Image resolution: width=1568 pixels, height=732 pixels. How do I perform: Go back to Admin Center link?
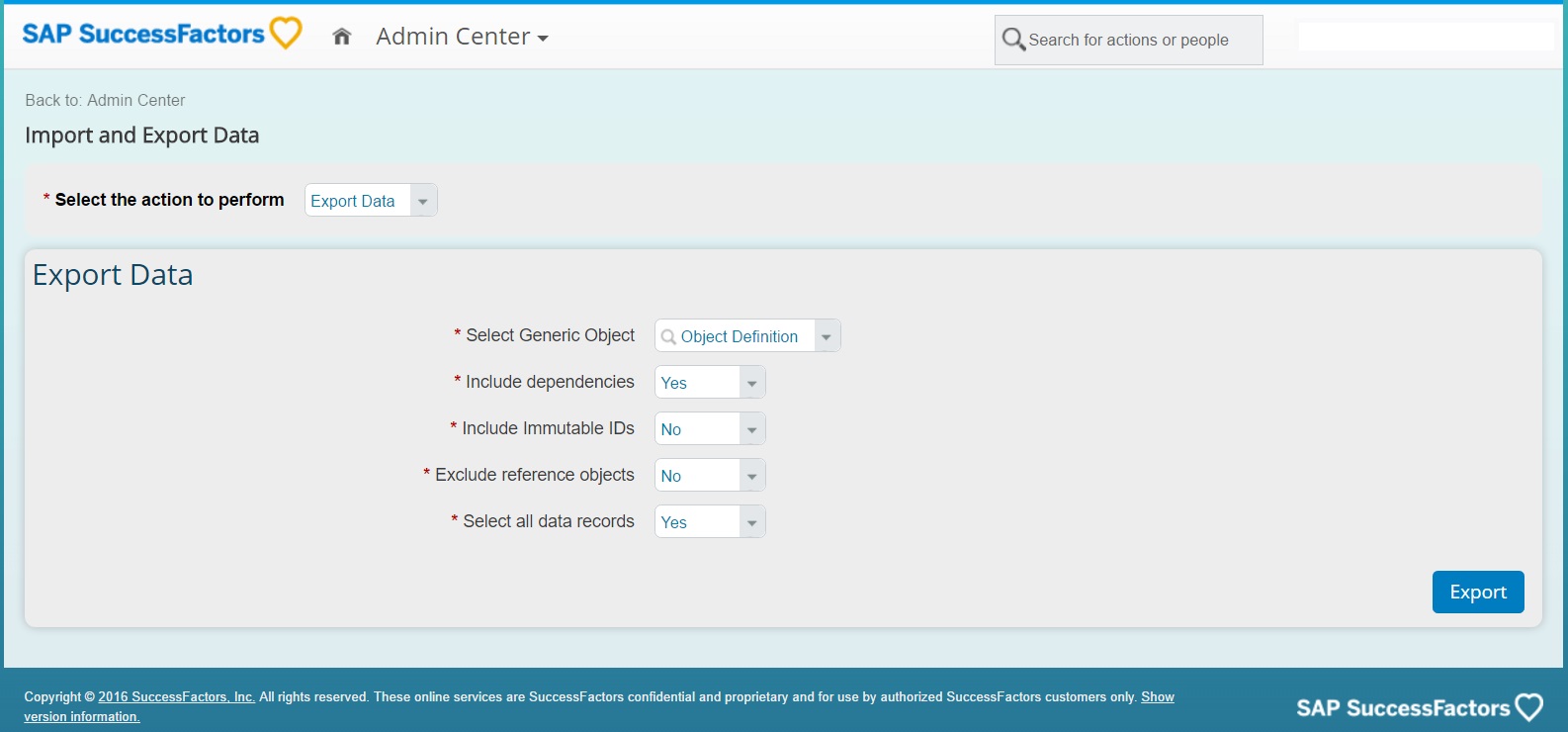click(105, 100)
